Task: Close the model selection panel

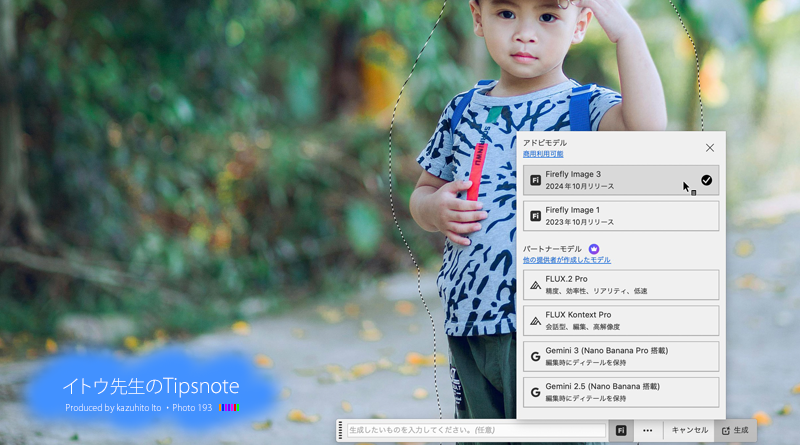Action: click(x=710, y=148)
